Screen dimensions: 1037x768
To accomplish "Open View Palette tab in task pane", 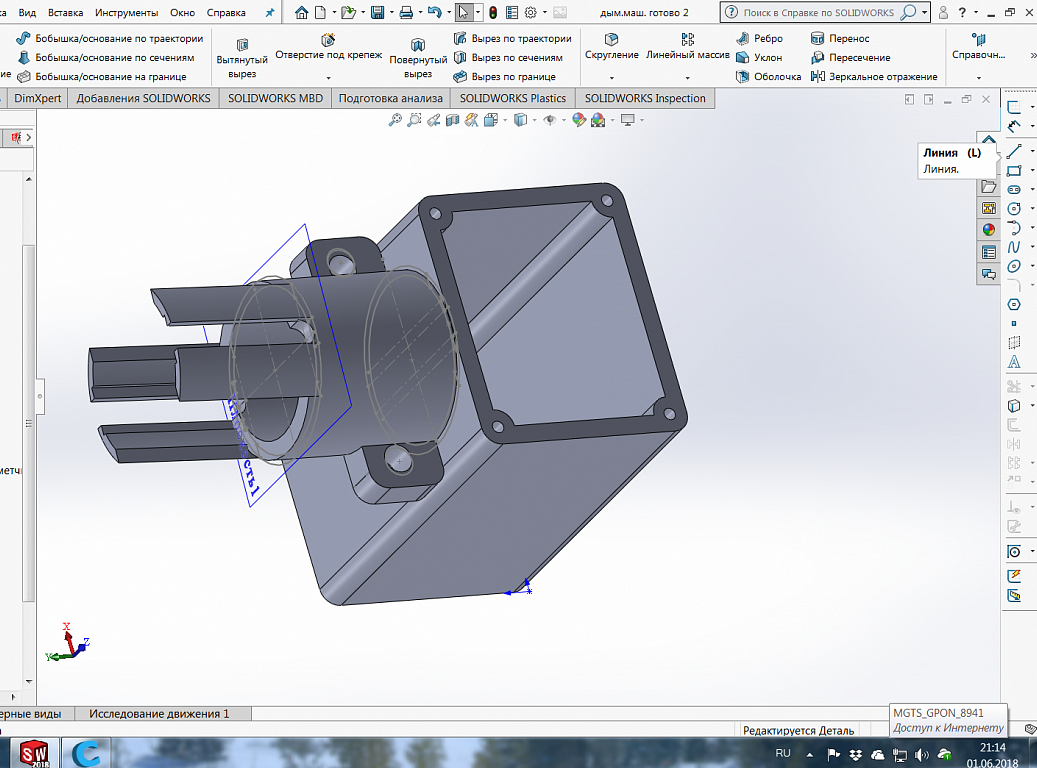I will (989, 208).
